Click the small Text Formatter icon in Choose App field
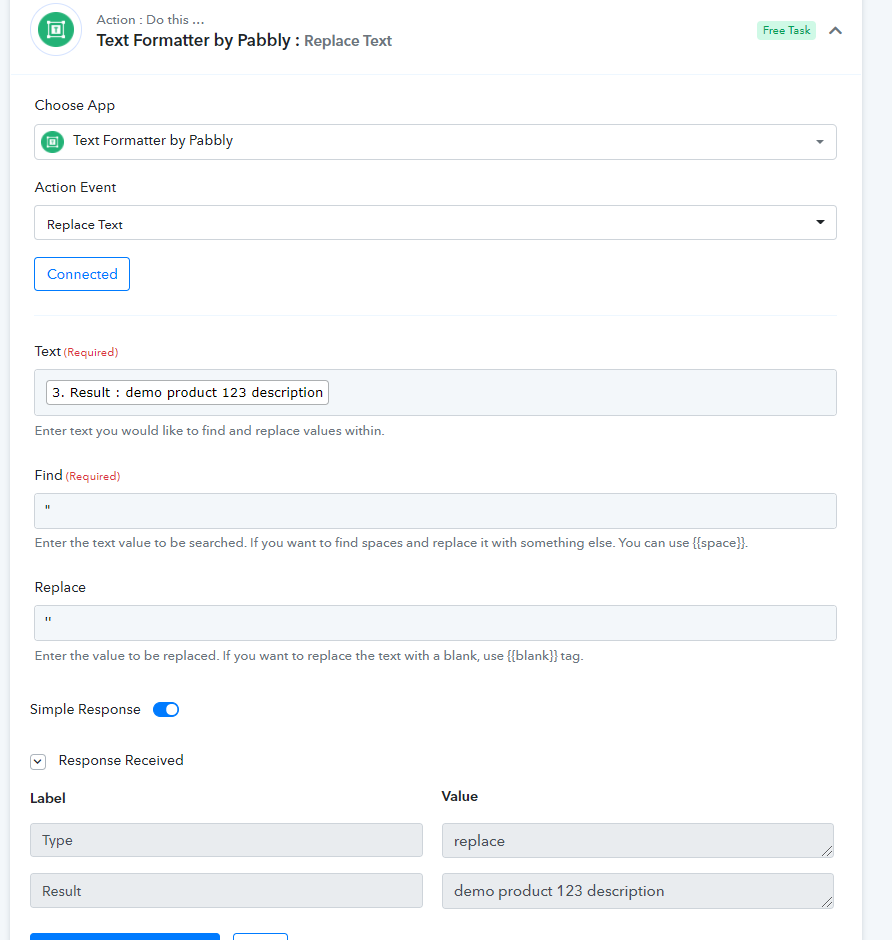892x940 pixels. (53, 141)
